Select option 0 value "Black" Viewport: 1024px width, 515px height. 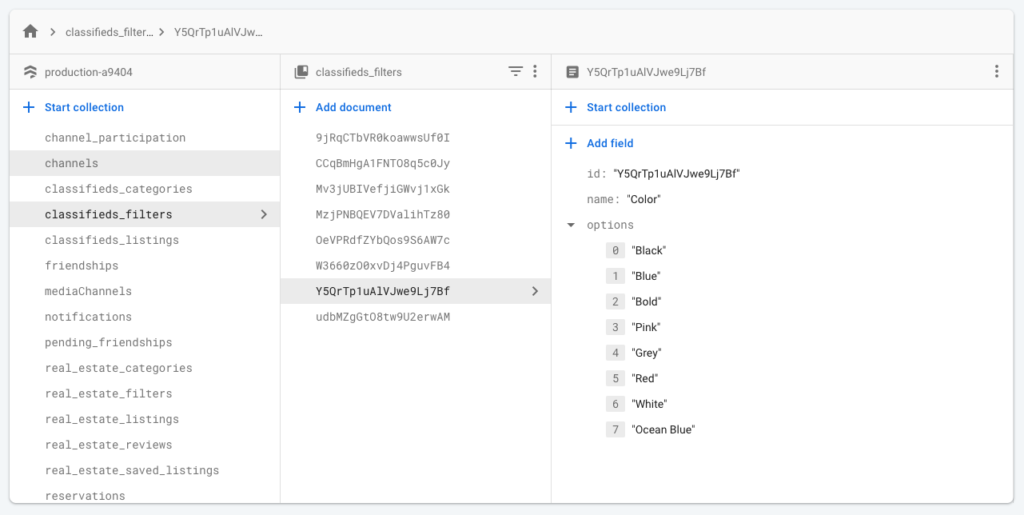[x=648, y=250]
